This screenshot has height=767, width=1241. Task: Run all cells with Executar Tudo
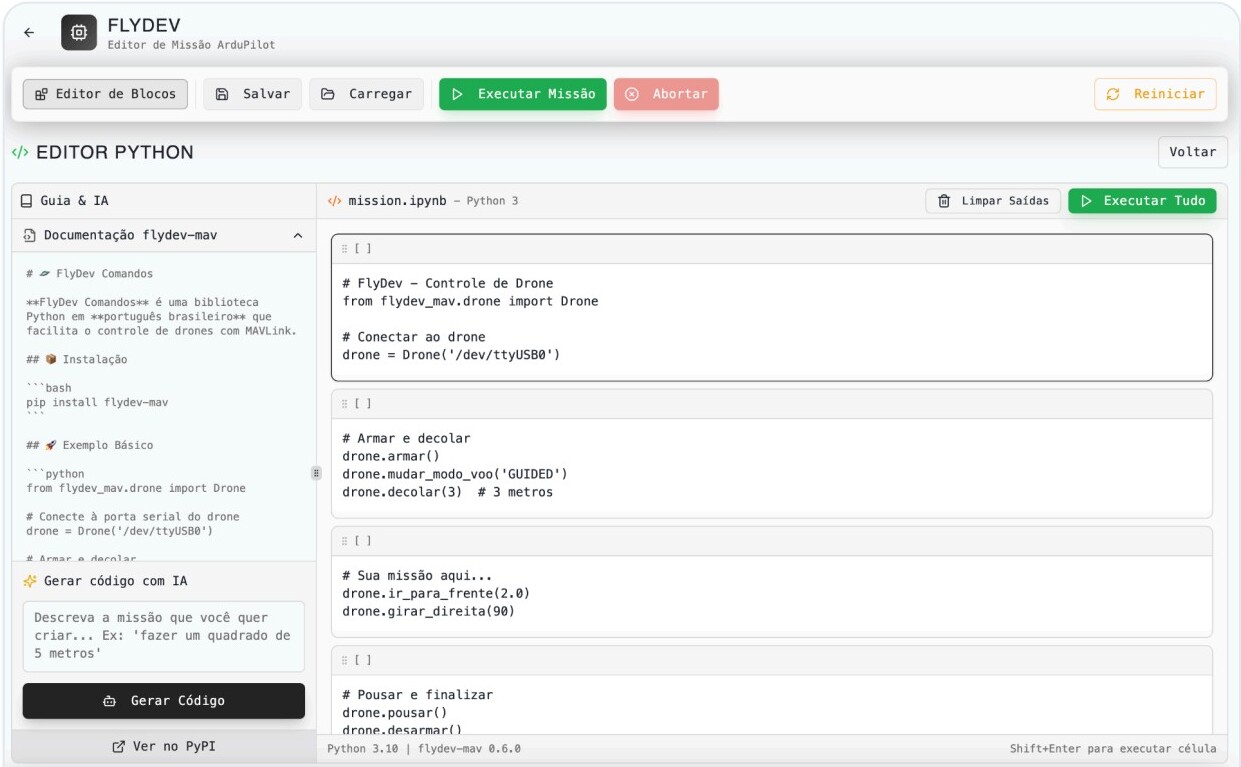click(x=1142, y=201)
